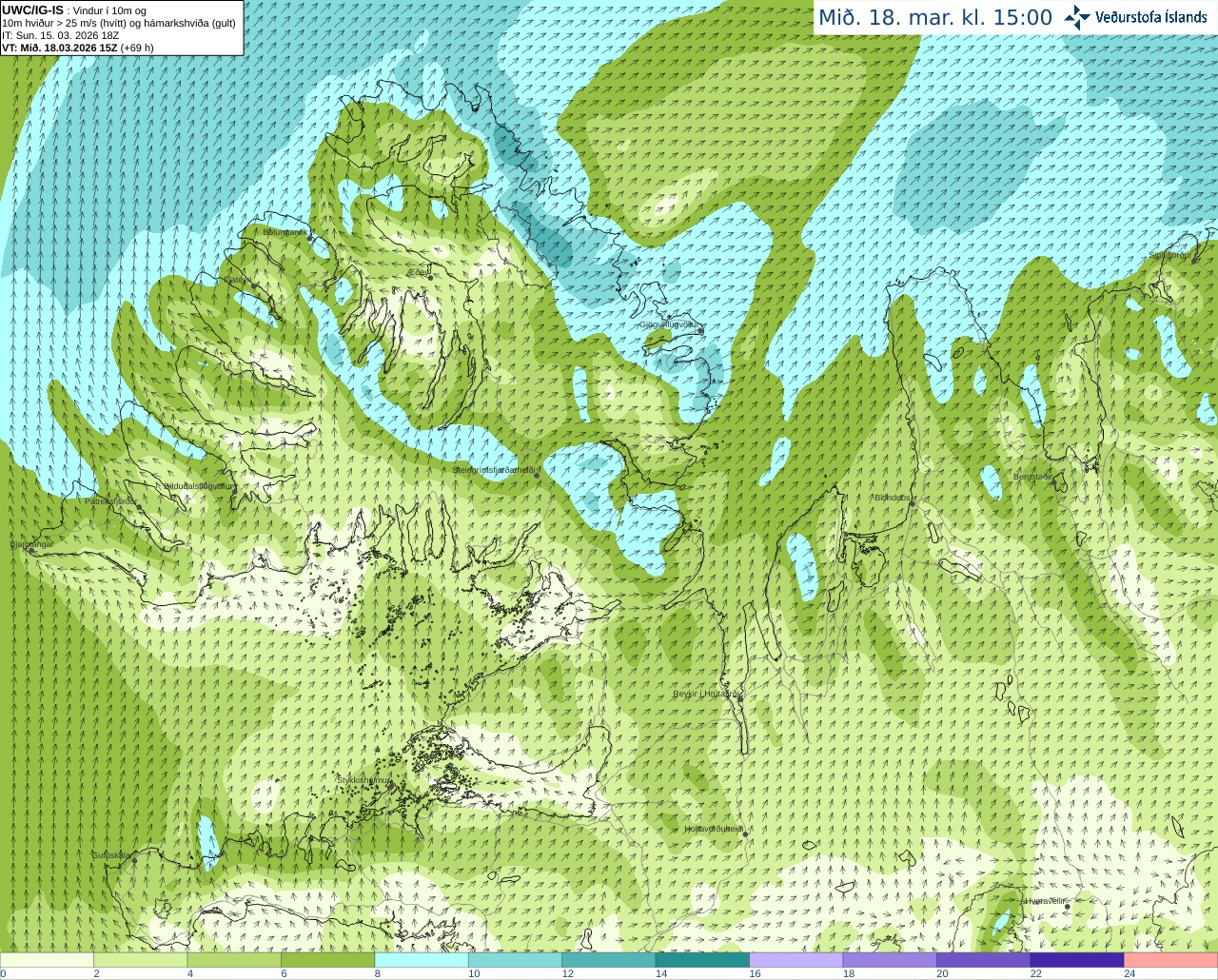This screenshot has height=980, width=1218.
Task: Click the IT: Sun. 15. 03. 2026 18Z line
Action: (x=61, y=35)
